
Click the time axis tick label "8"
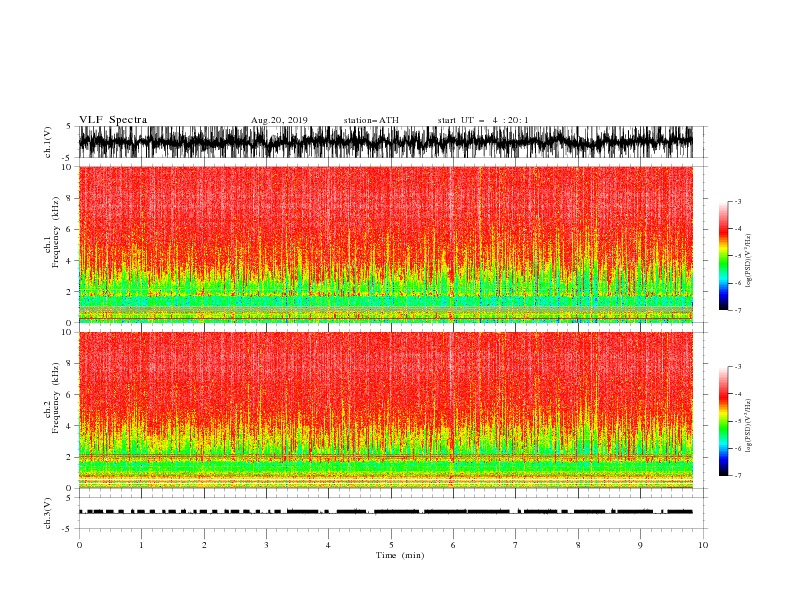[578, 545]
